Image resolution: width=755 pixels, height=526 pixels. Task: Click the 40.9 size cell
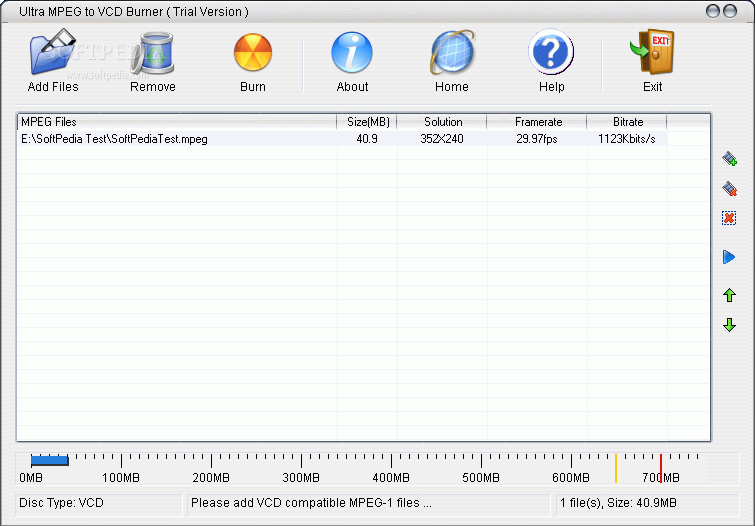[367, 139]
